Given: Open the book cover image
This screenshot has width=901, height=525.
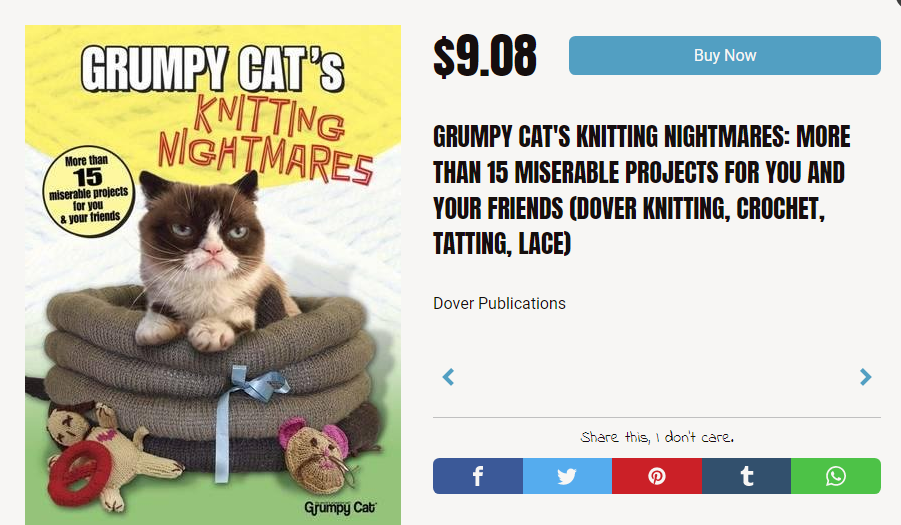Looking at the screenshot, I should [212, 275].
